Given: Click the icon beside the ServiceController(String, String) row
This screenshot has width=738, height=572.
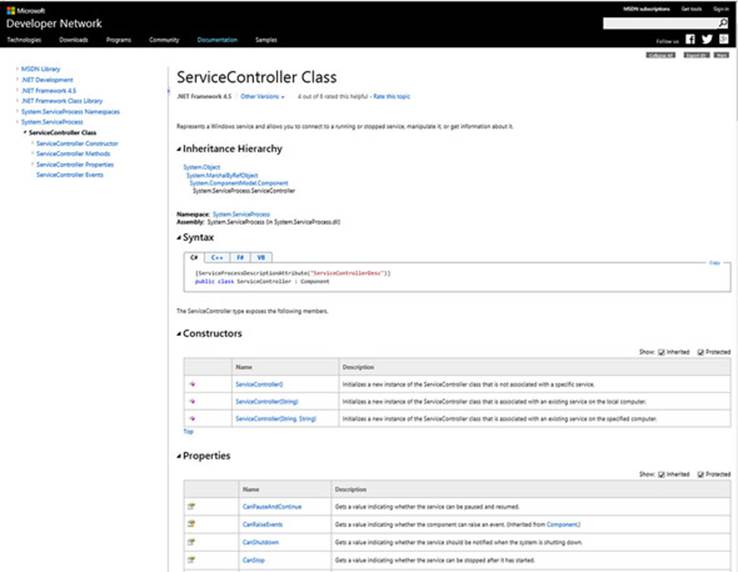Looking at the screenshot, I should click(x=192, y=419).
